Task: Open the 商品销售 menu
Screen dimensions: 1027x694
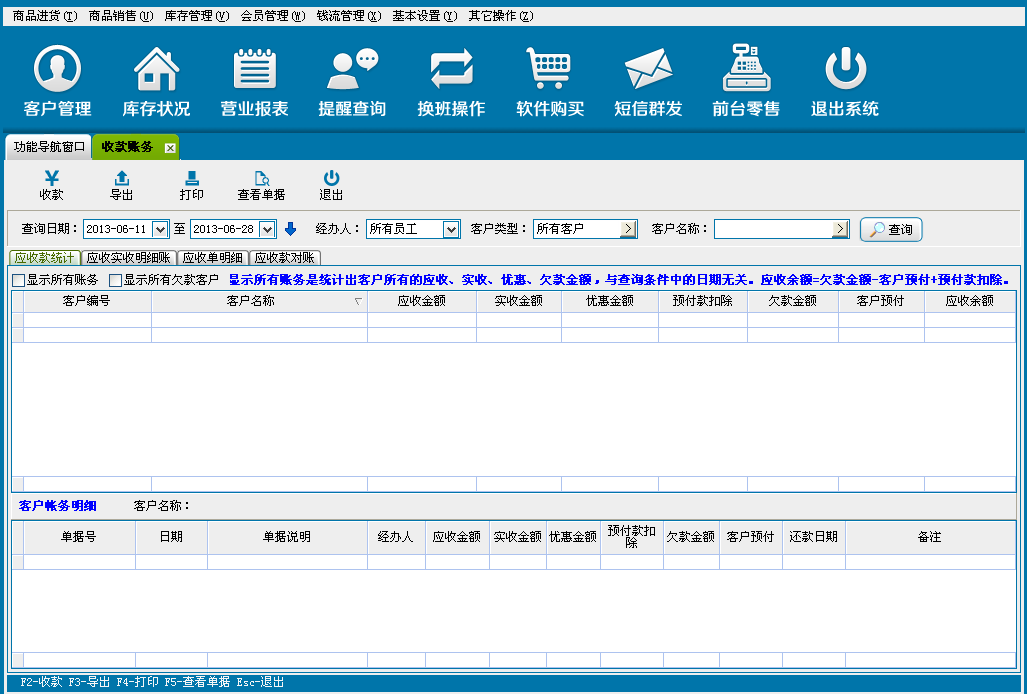Action: [x=121, y=16]
